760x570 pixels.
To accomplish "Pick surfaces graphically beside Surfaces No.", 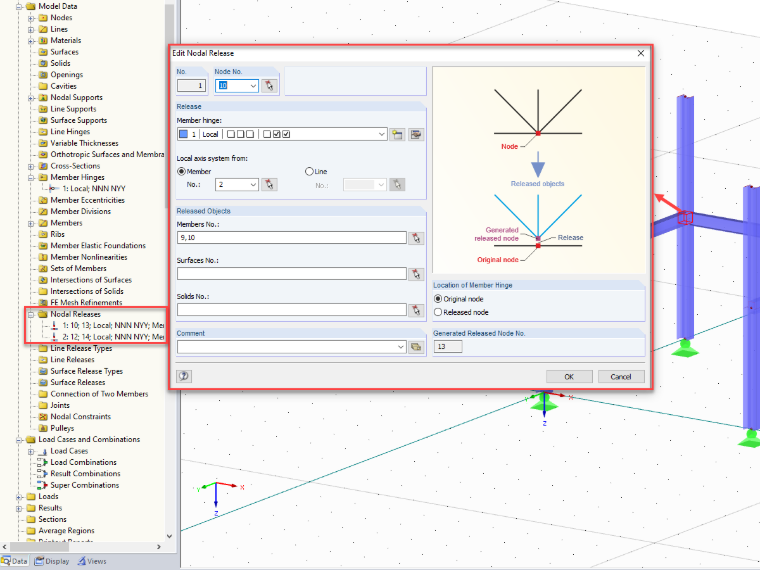I will point(416,274).
